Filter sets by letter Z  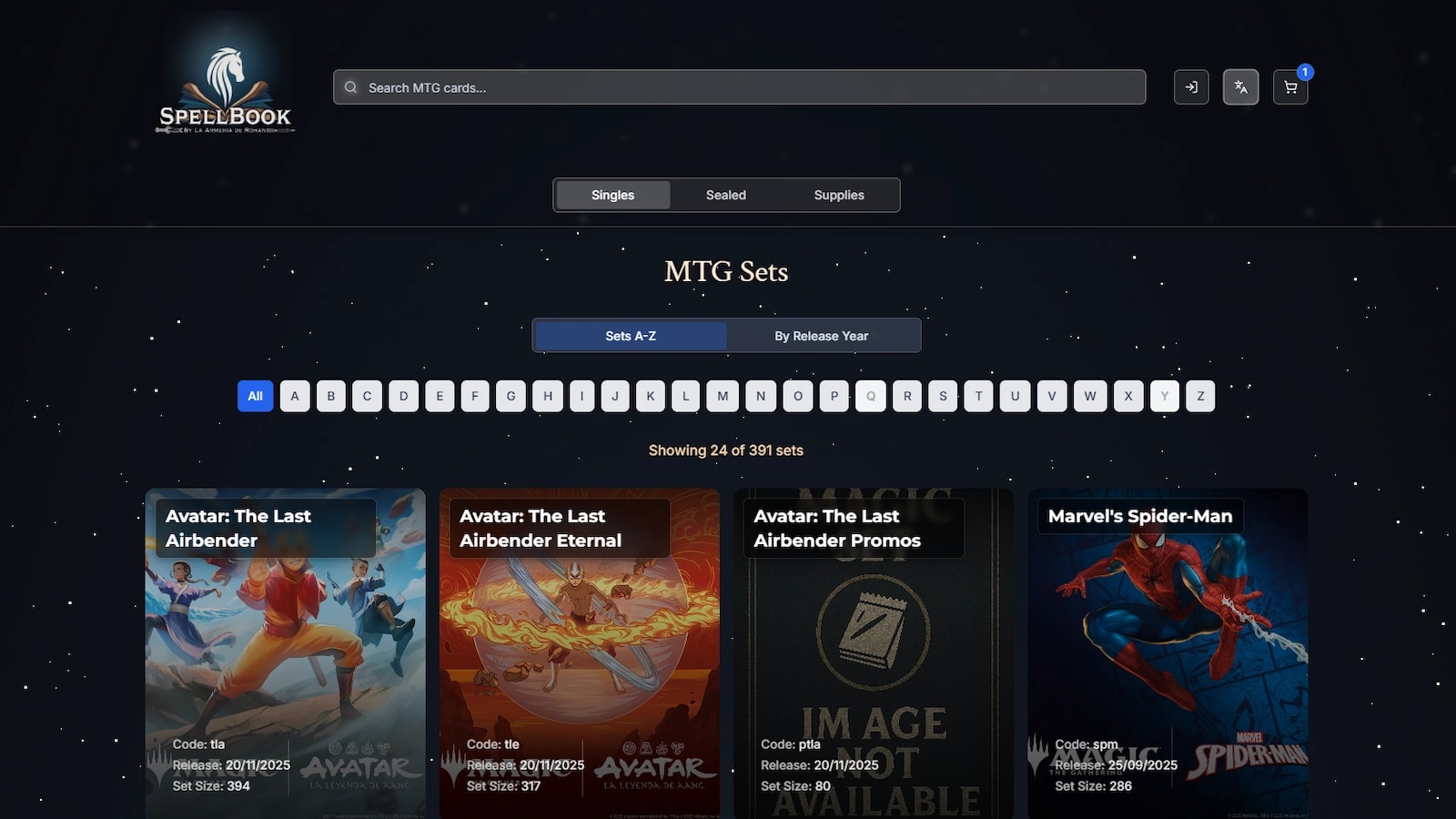point(1200,396)
